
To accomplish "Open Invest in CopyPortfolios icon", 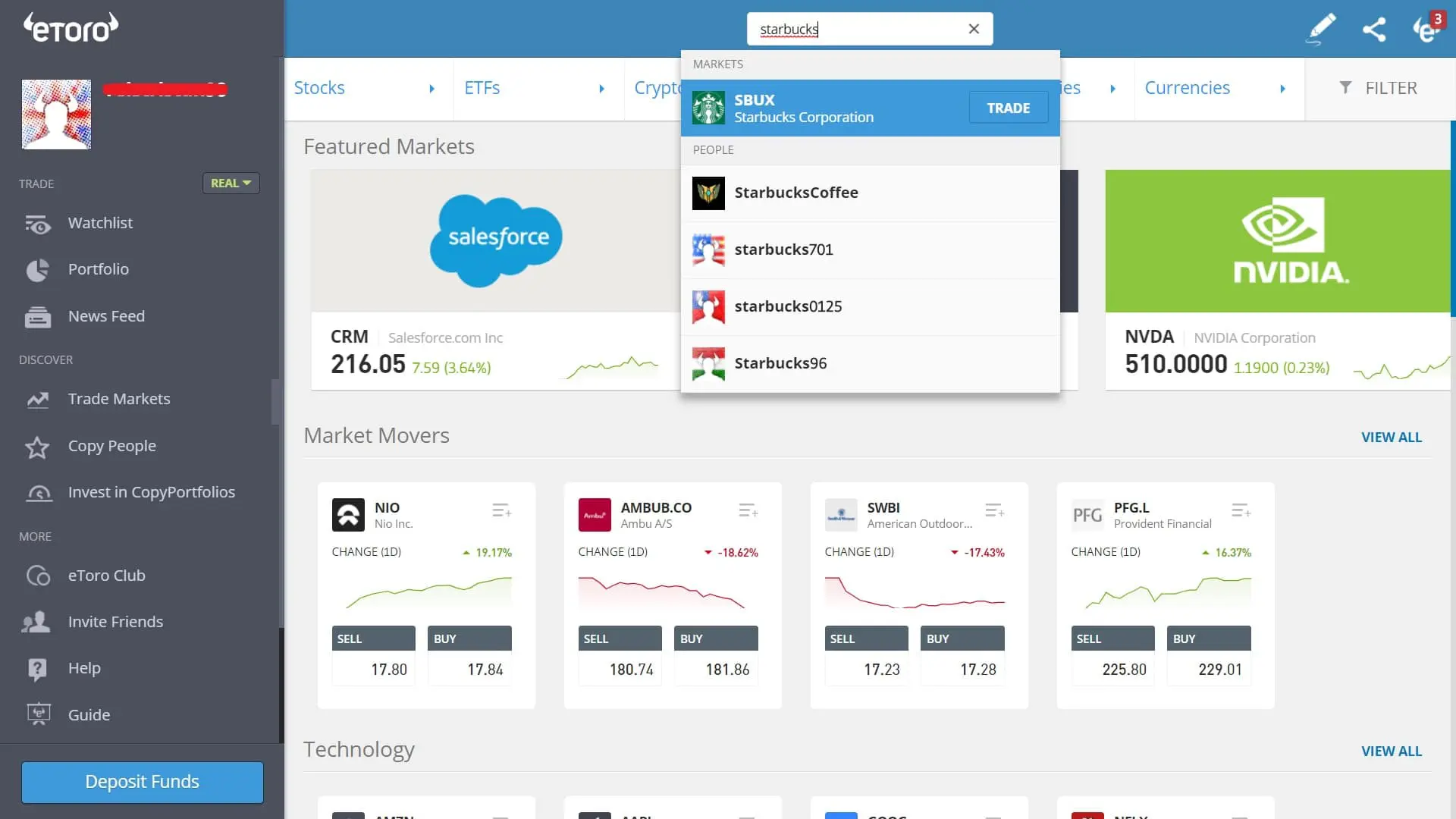I will [x=38, y=493].
